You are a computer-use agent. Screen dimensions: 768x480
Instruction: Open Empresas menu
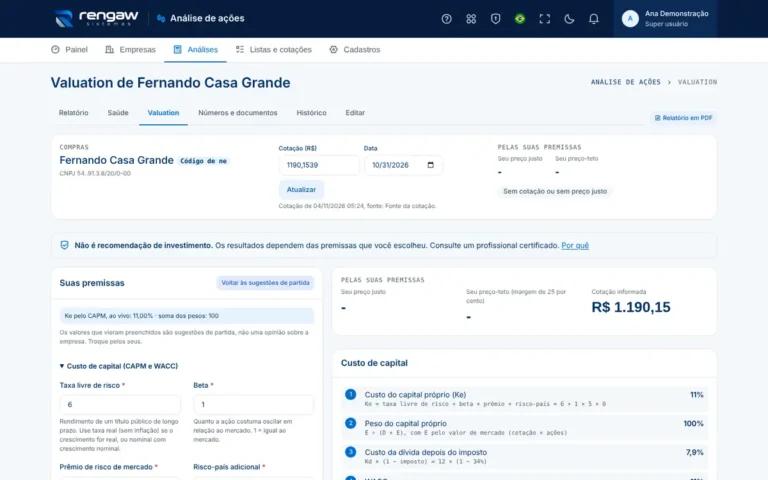130,49
